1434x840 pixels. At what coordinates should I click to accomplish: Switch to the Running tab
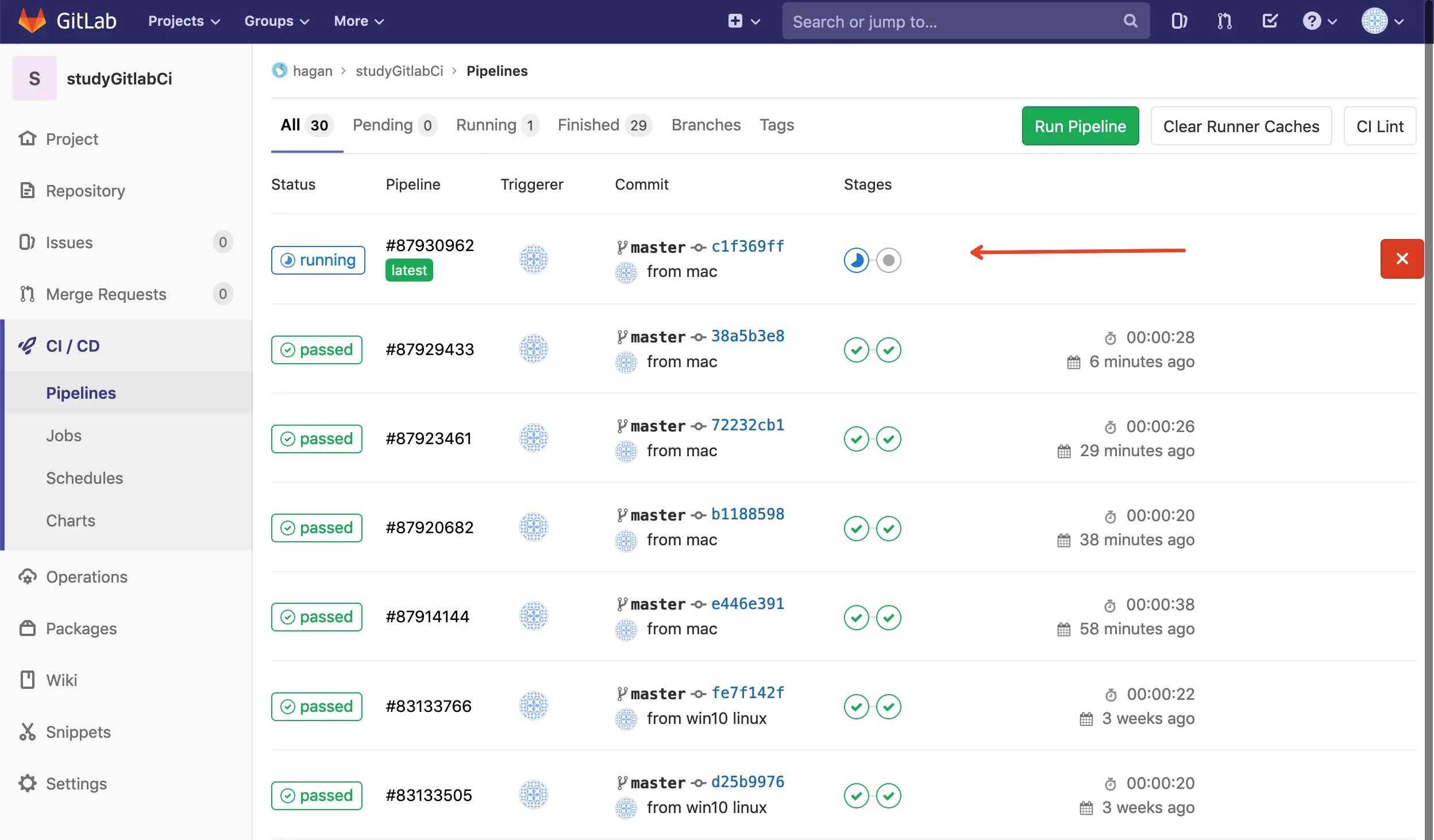tap(497, 125)
